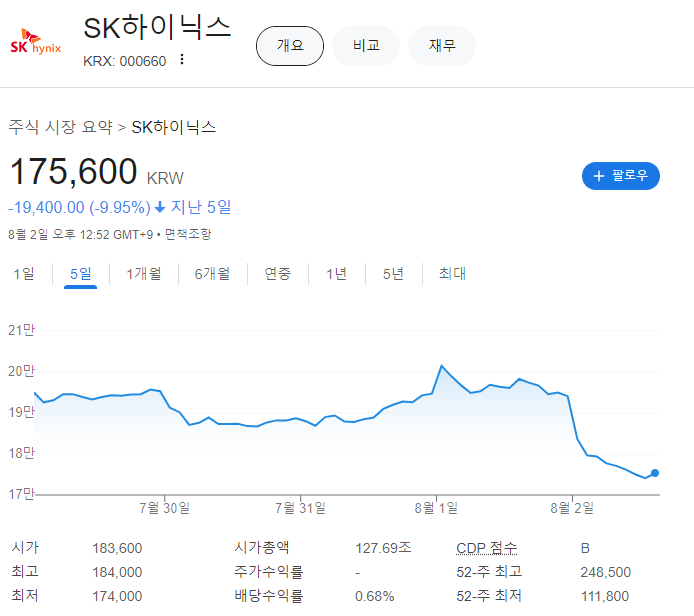694x616 pixels.
Task: Click the 8월 2일 axis label
Action: pyautogui.click(x=572, y=508)
